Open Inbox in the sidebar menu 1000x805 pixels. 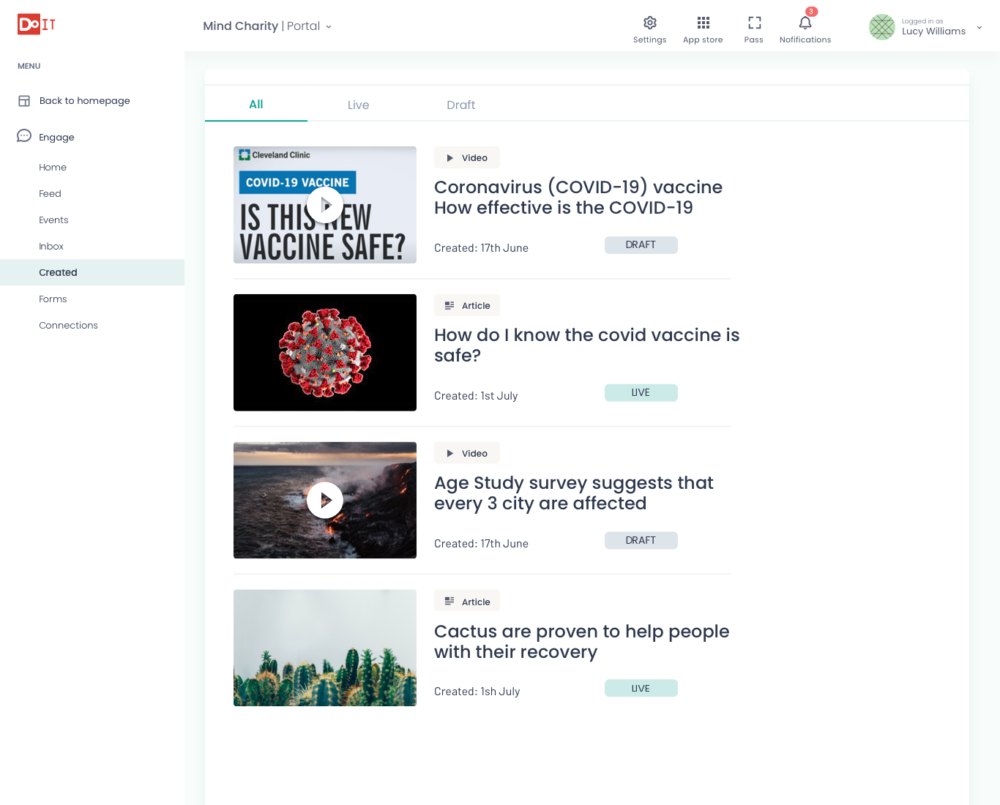[51, 246]
